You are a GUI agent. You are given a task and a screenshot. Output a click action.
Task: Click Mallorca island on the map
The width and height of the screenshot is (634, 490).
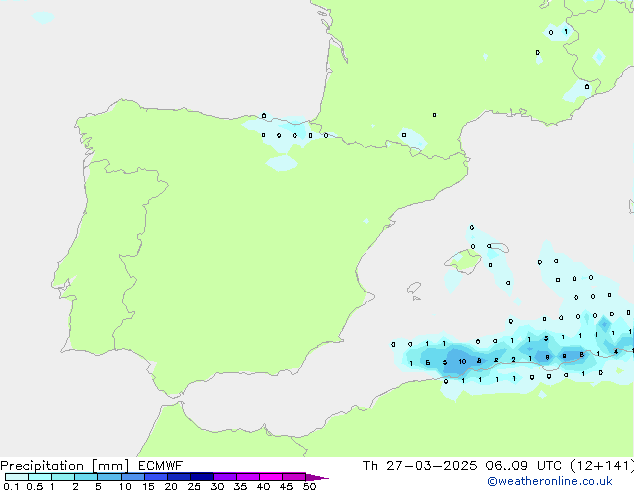coord(463,261)
